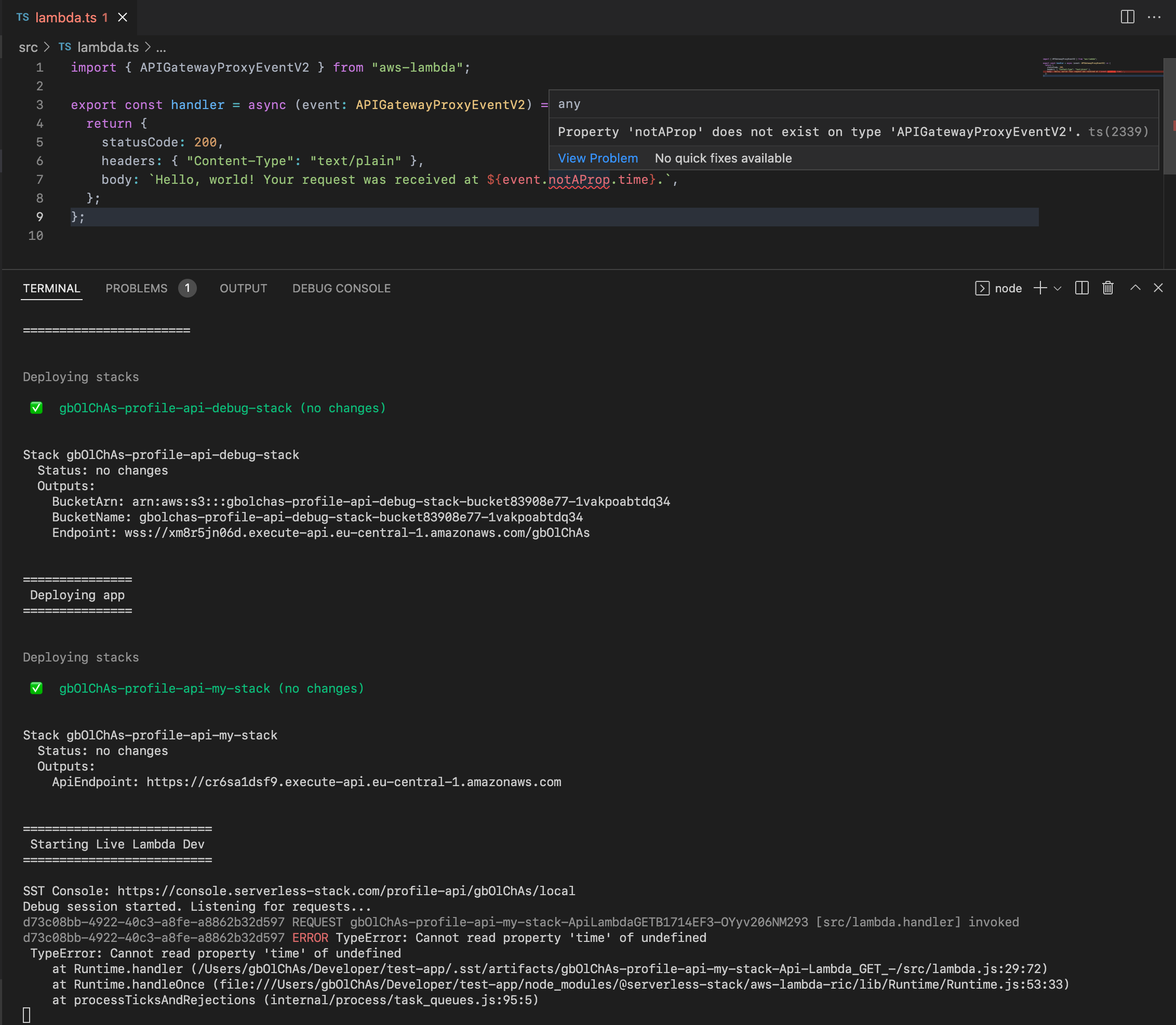
Task: Click the SST Console URL in terminal
Action: click(x=346, y=891)
